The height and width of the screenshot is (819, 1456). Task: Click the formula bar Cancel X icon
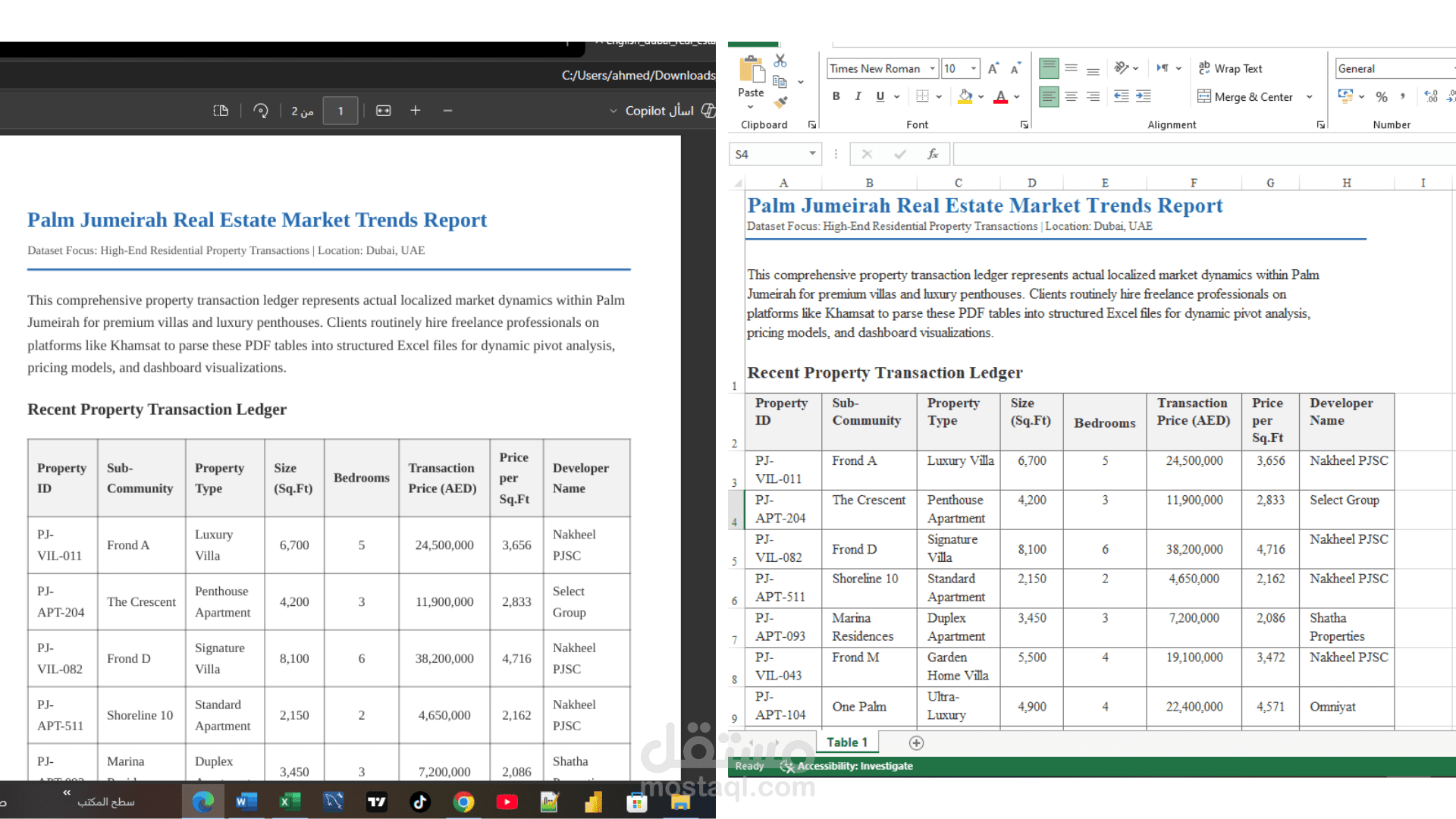pos(867,154)
